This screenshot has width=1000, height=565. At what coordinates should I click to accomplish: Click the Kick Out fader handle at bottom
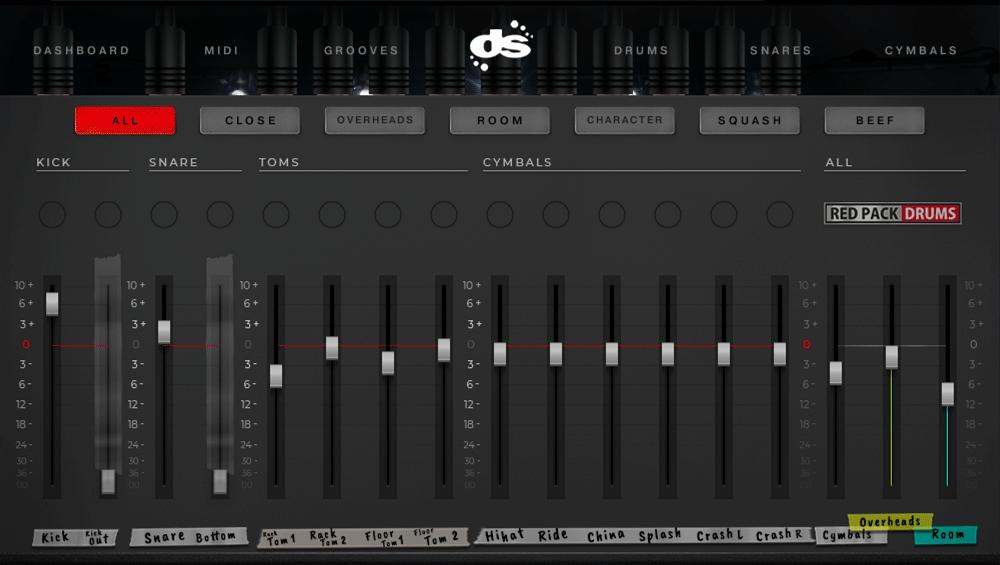tap(108, 481)
